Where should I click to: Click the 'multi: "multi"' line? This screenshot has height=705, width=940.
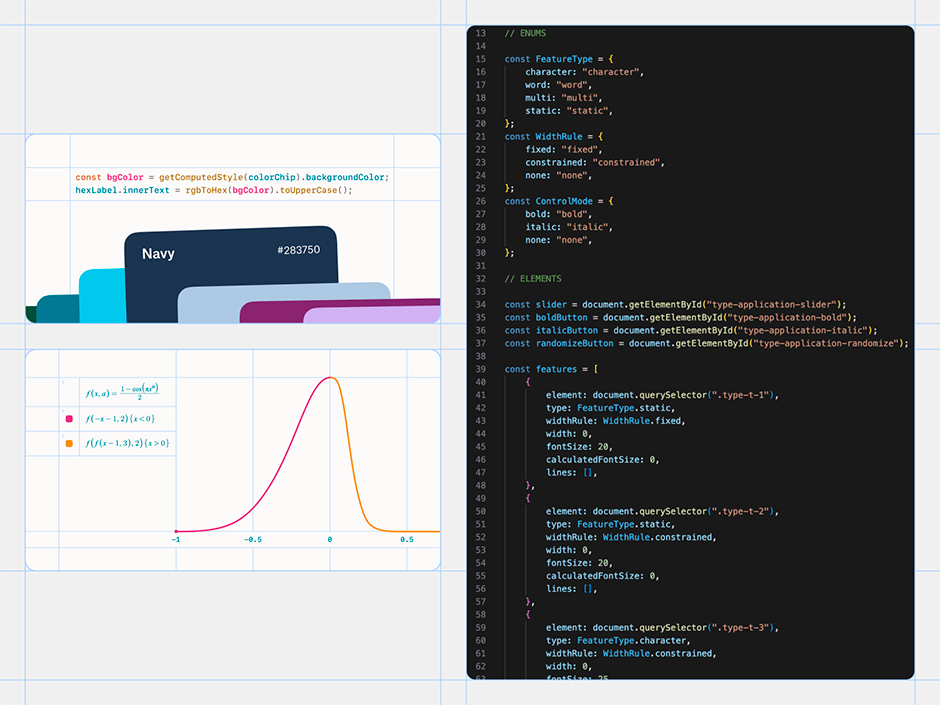coord(564,98)
